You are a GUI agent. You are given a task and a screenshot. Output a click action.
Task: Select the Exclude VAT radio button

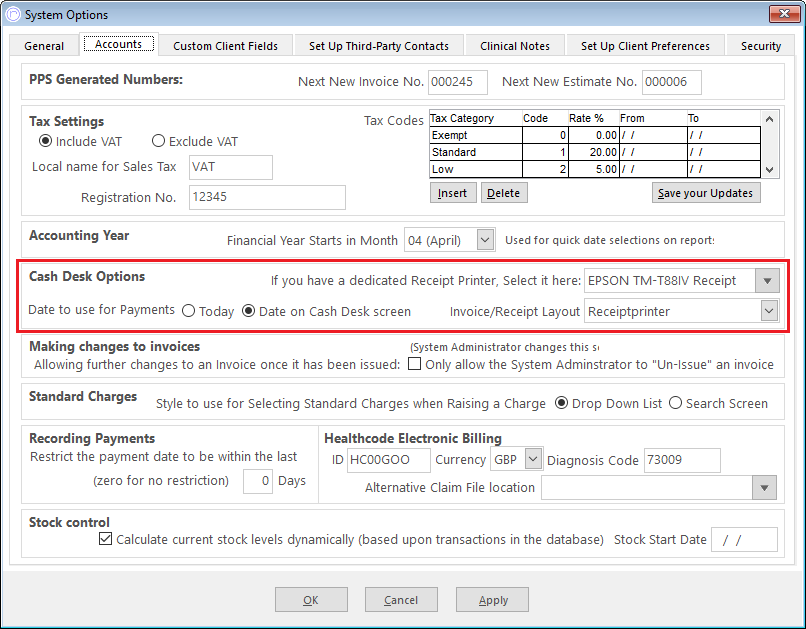click(158, 141)
